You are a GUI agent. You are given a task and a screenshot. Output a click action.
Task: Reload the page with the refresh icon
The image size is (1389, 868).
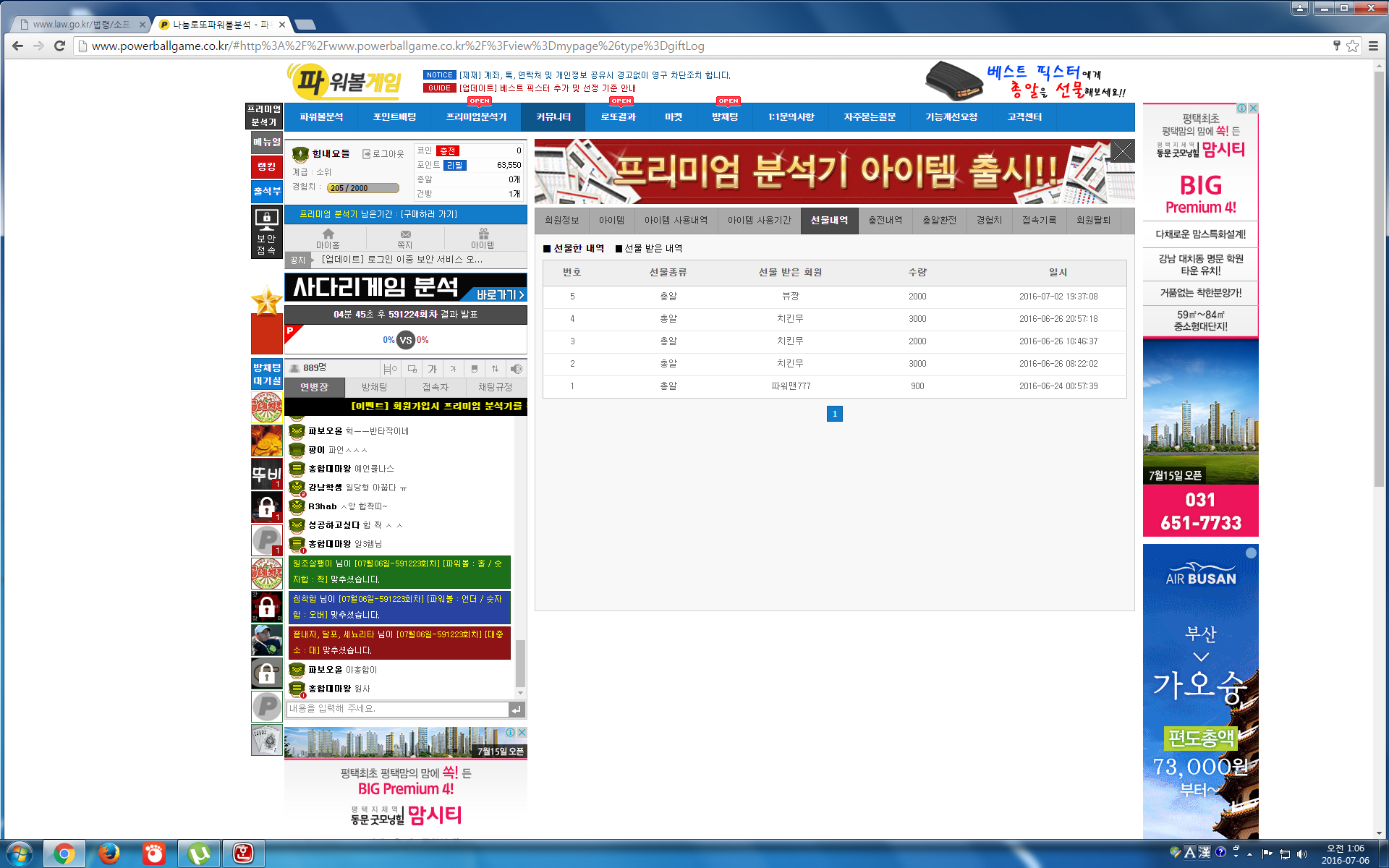click(x=60, y=46)
